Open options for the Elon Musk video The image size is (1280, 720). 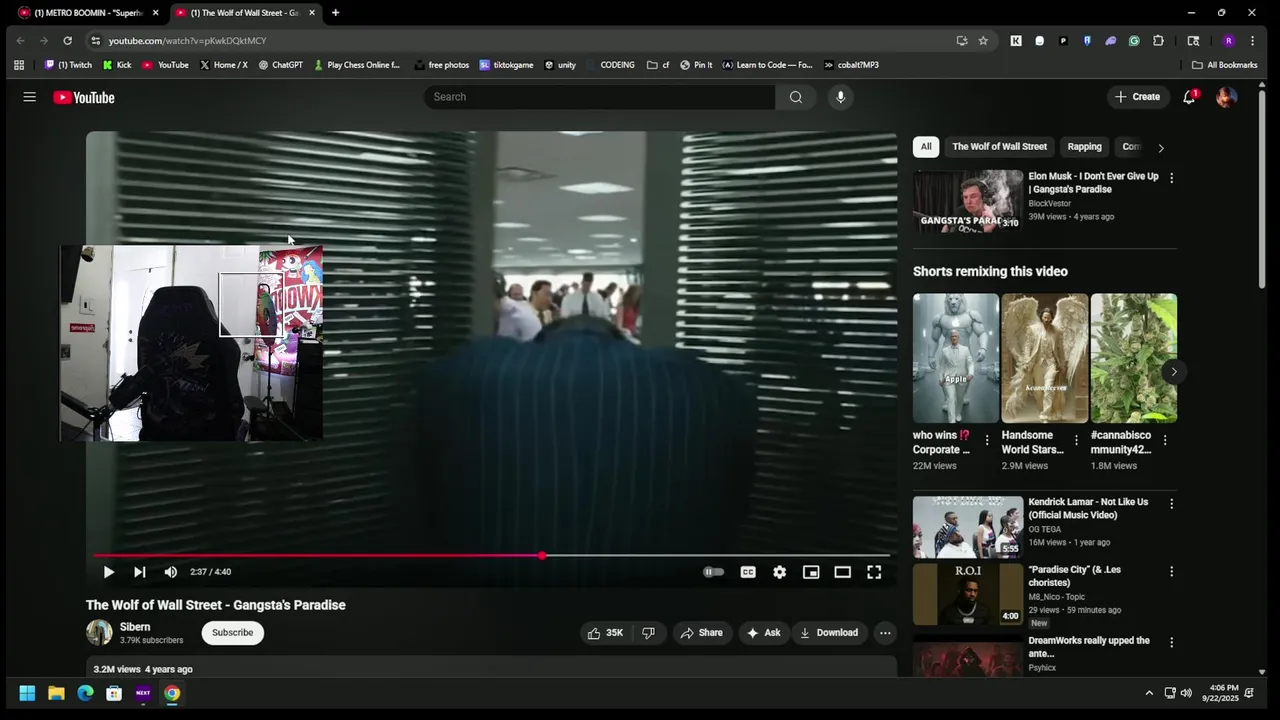tap(1171, 178)
